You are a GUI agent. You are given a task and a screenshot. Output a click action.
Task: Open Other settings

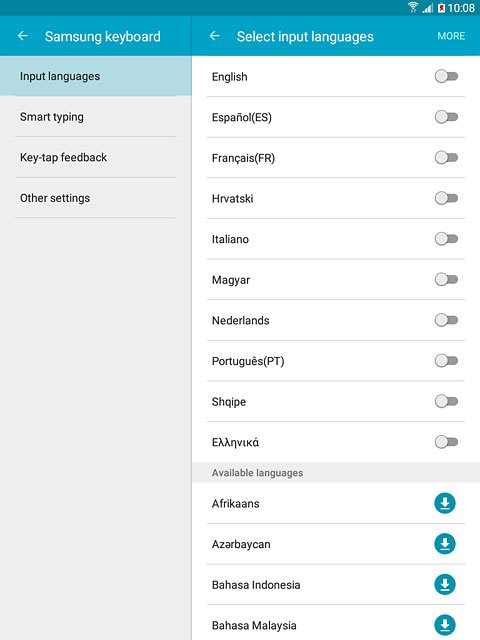coord(96,198)
